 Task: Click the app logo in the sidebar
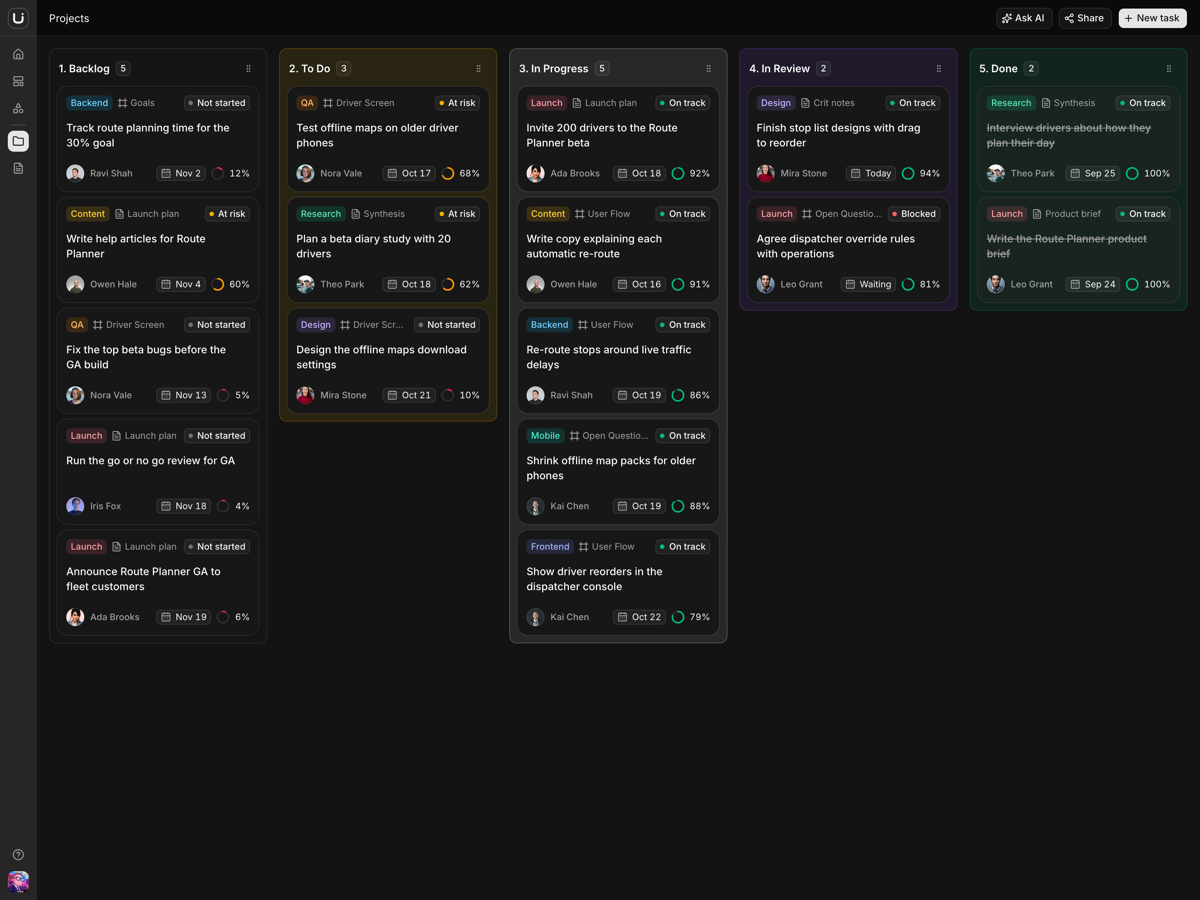[x=18, y=18]
